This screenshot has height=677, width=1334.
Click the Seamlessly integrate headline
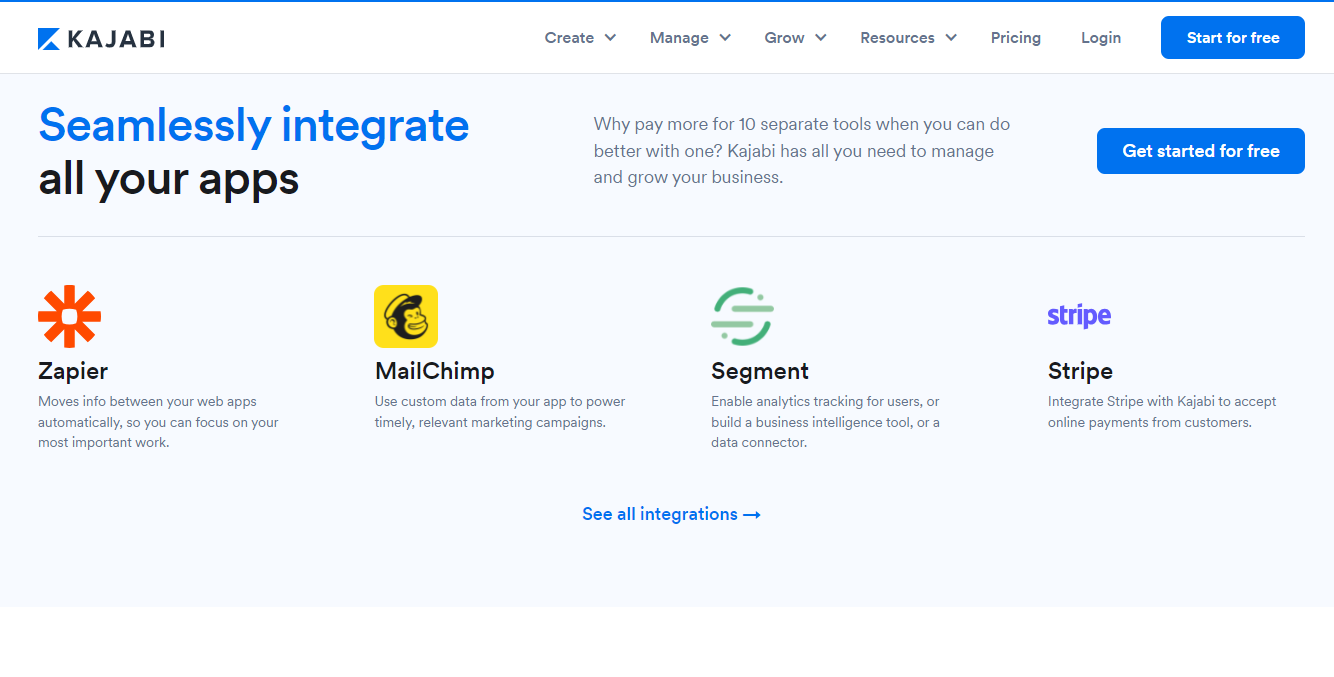coord(254,125)
